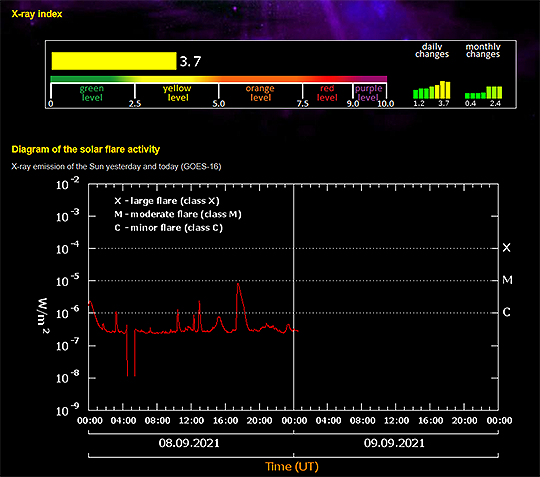Click the highest red flare peak
Image resolution: width=540 pixels, height=477 pixels.
point(238,284)
